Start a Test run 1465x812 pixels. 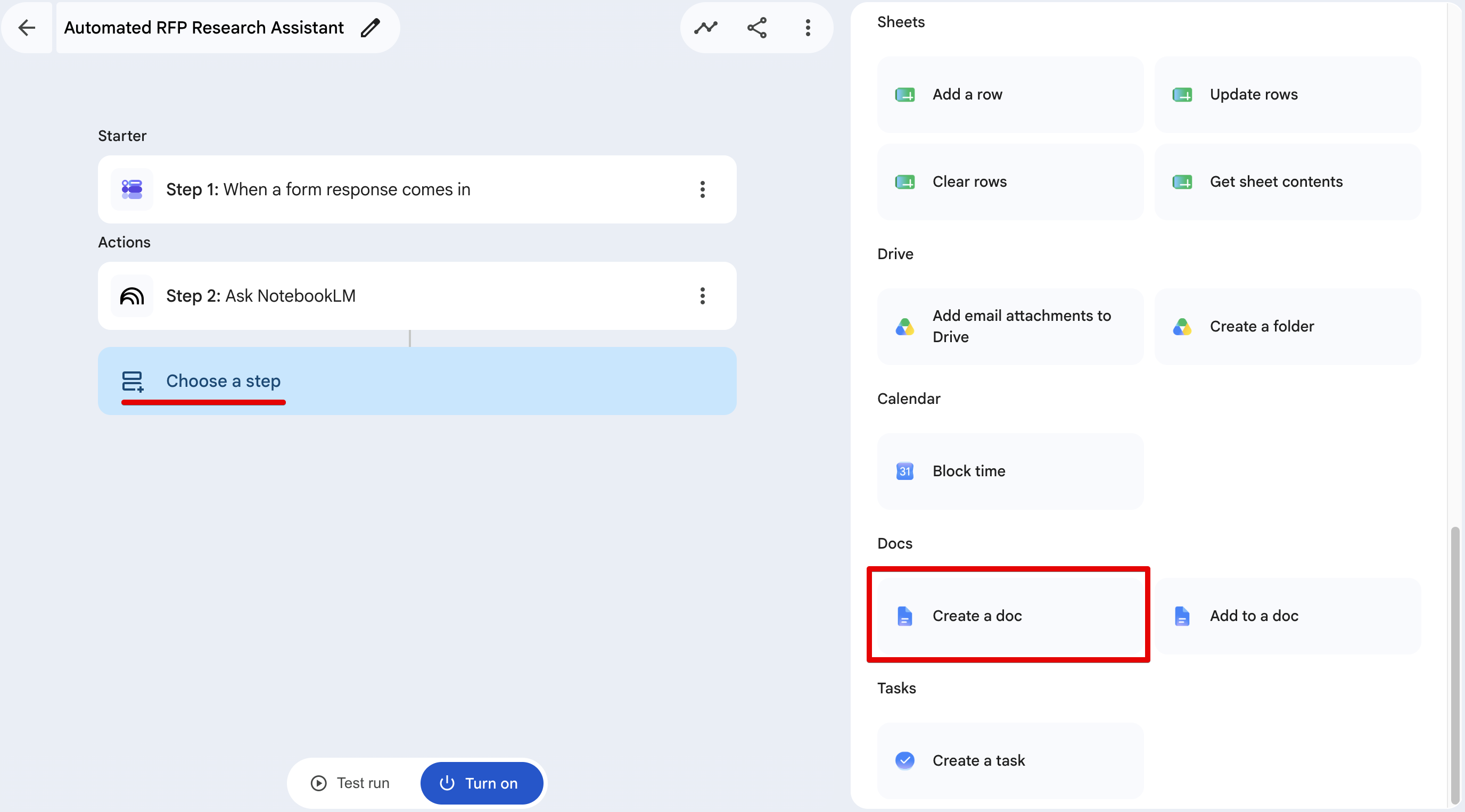[x=350, y=783]
